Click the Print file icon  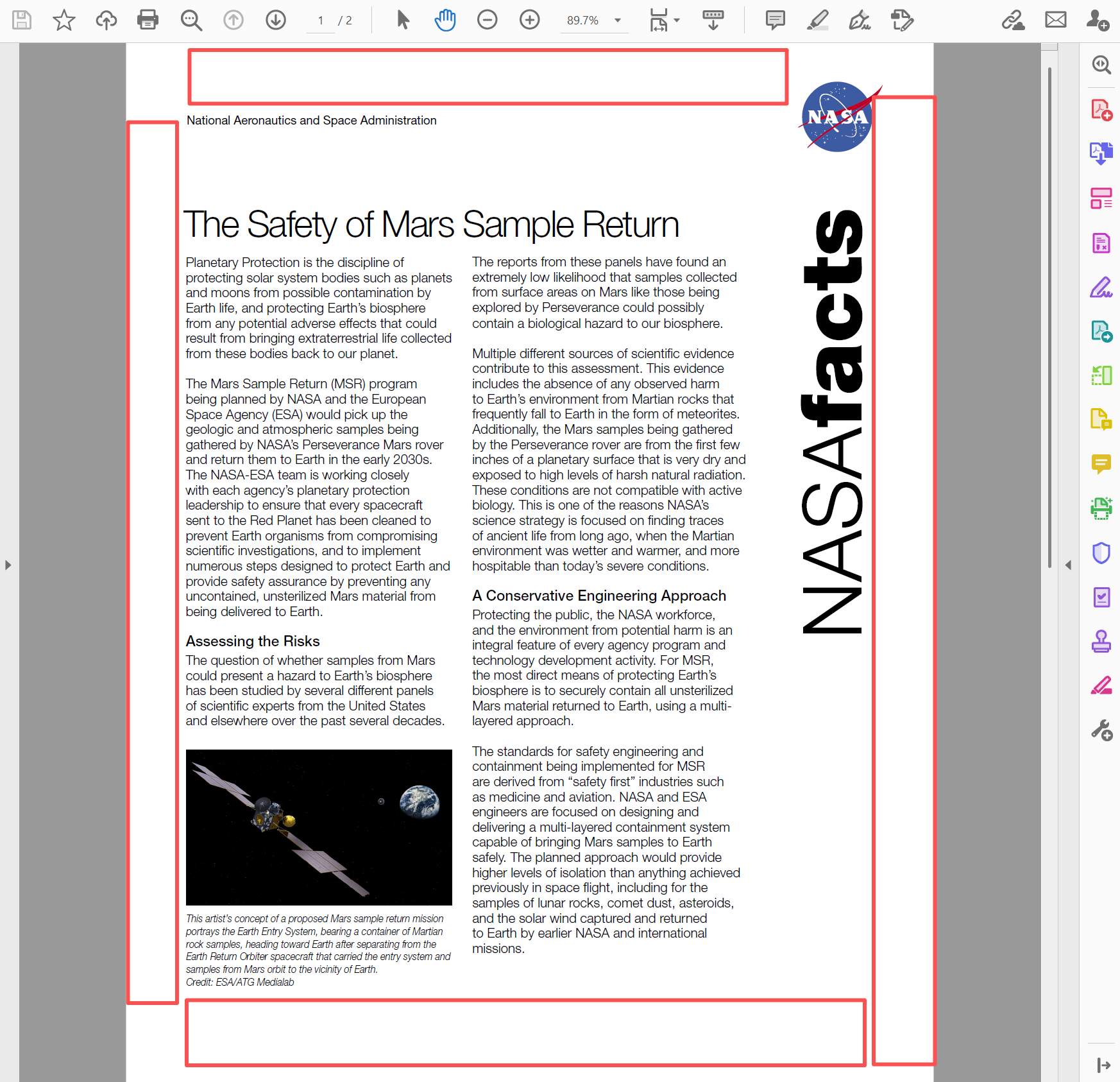click(x=148, y=20)
